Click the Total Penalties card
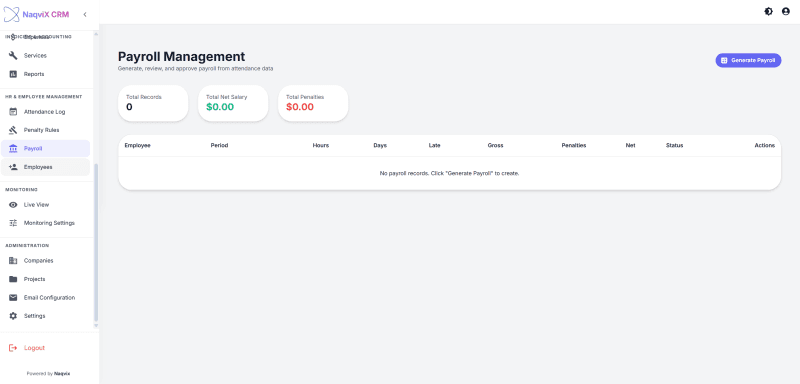Screen dimensions: 800x384 click(x=313, y=103)
